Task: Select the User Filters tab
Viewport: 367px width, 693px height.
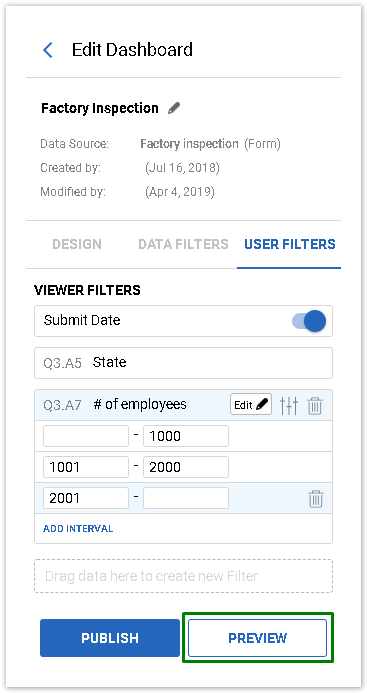Action: 290,244
